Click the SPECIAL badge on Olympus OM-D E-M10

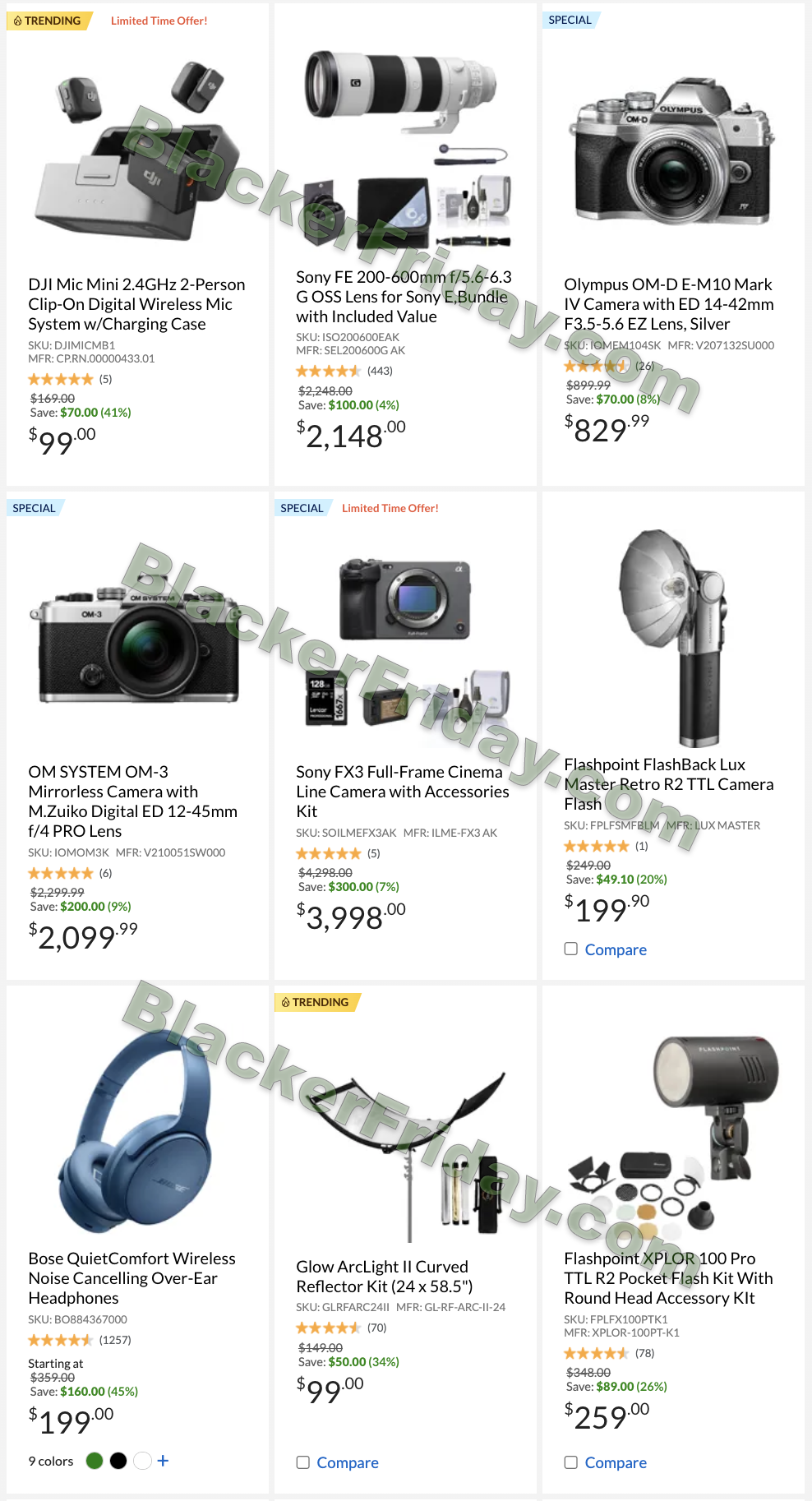570,20
